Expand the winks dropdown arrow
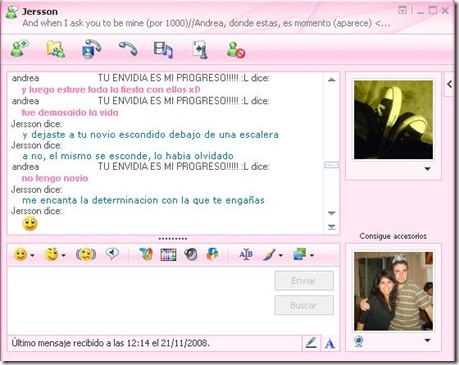This screenshot has height=365, width=459. coord(63,256)
